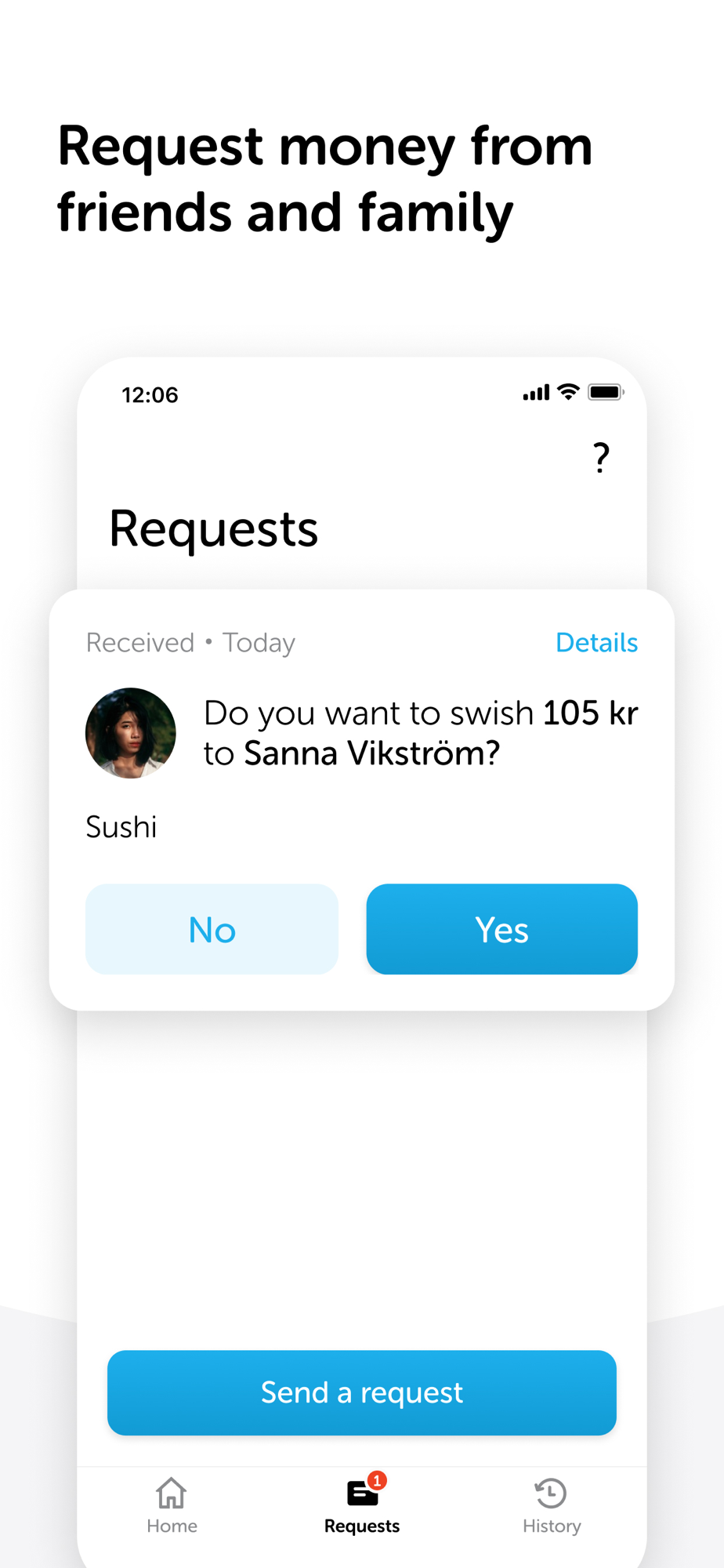724x1568 pixels.
Task: Accept the 105 kr request with Yes
Action: coord(501,929)
